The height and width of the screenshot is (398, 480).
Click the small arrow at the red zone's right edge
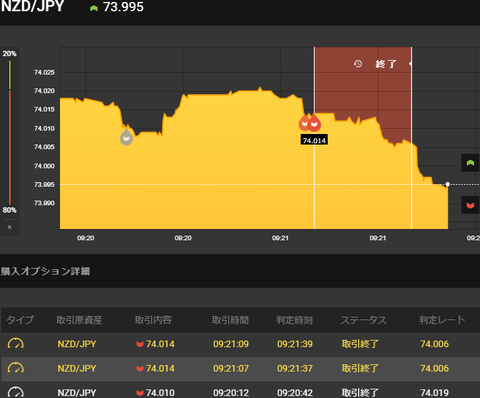(x=410, y=63)
